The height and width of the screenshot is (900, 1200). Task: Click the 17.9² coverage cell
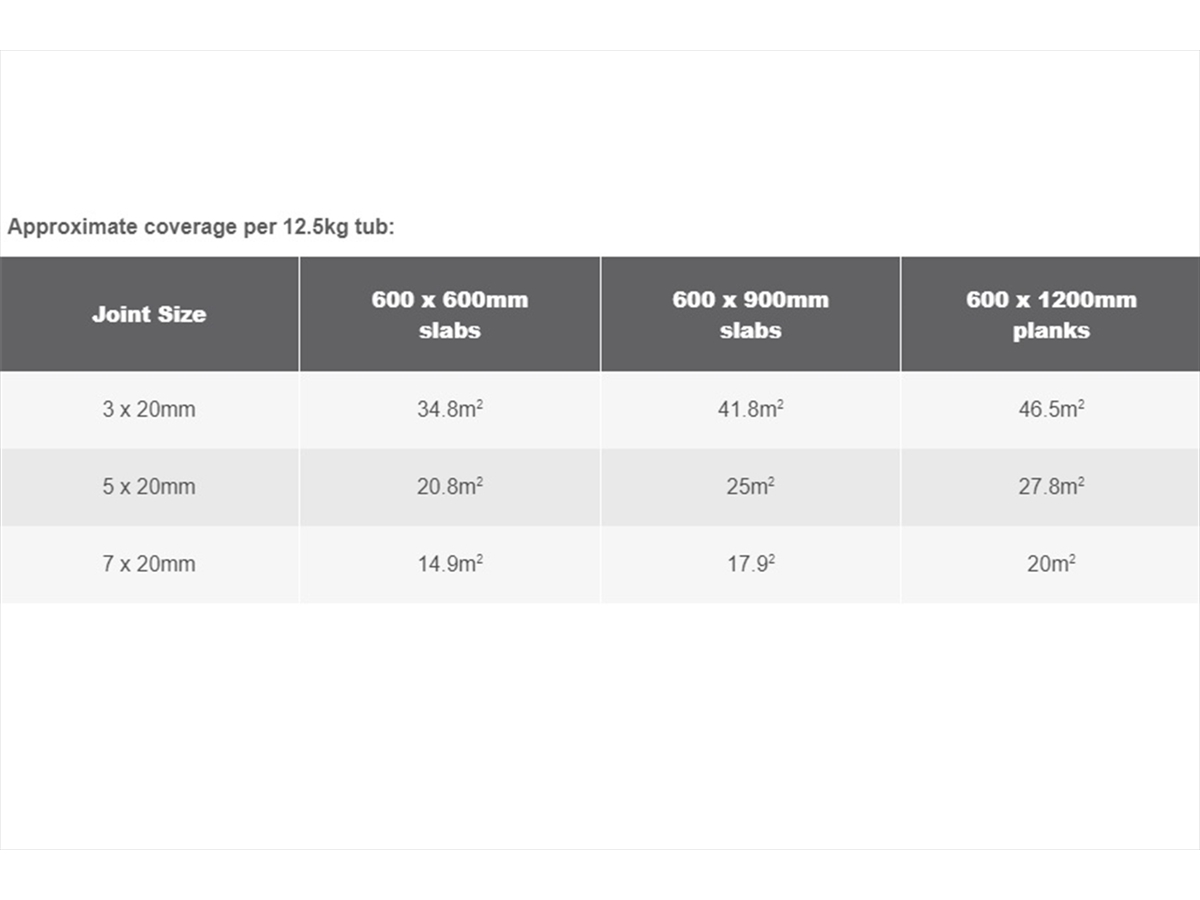[x=750, y=564]
